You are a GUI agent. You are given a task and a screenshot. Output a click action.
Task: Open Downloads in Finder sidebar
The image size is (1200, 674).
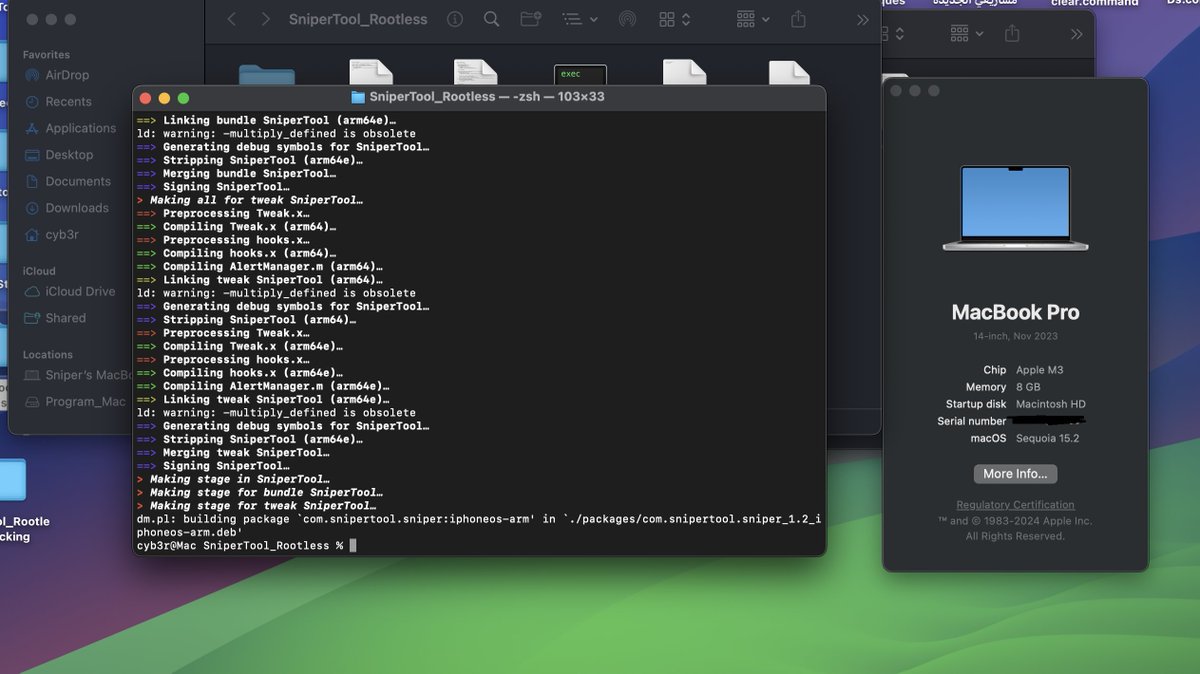[77, 208]
